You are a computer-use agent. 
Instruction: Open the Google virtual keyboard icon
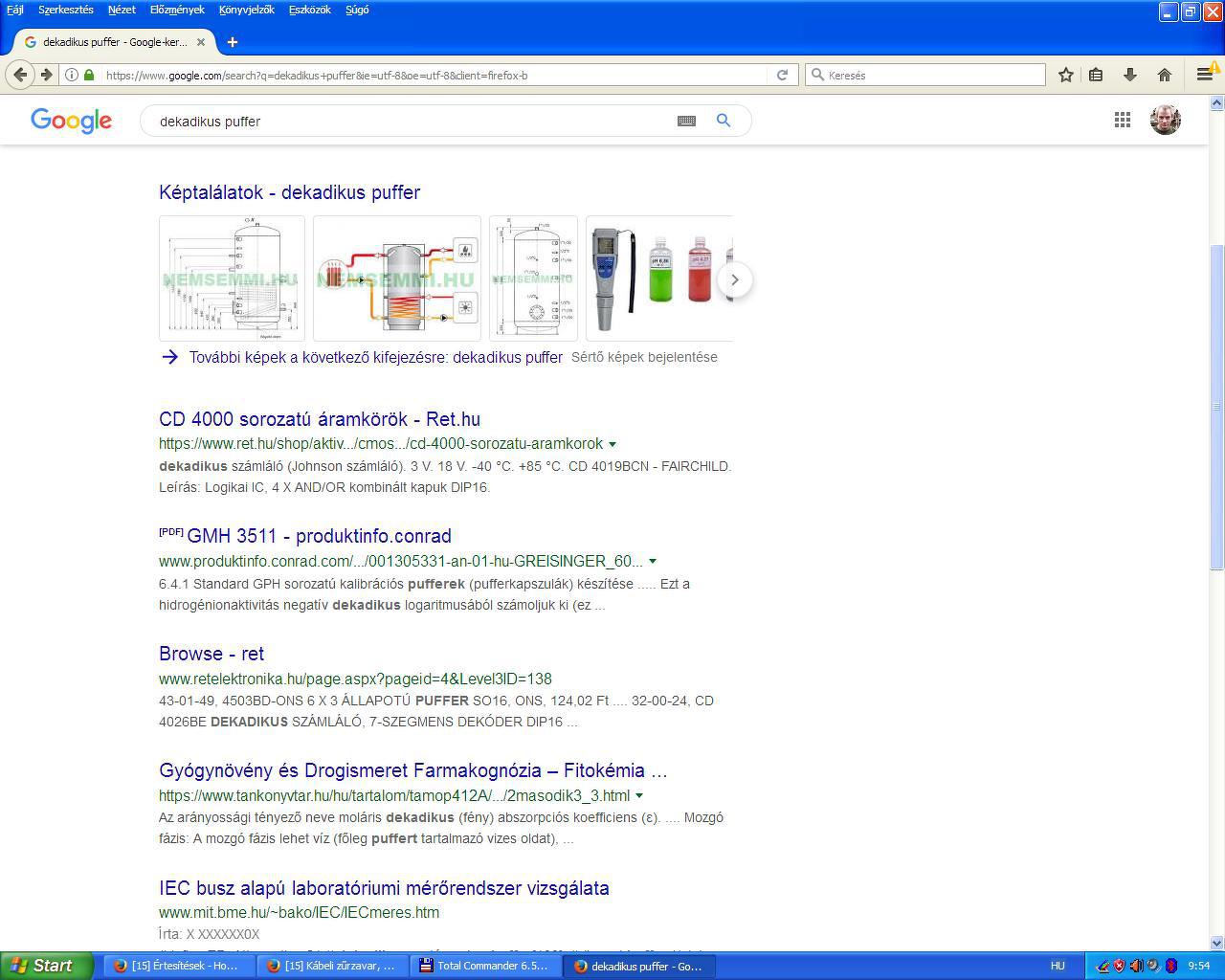[x=686, y=121]
